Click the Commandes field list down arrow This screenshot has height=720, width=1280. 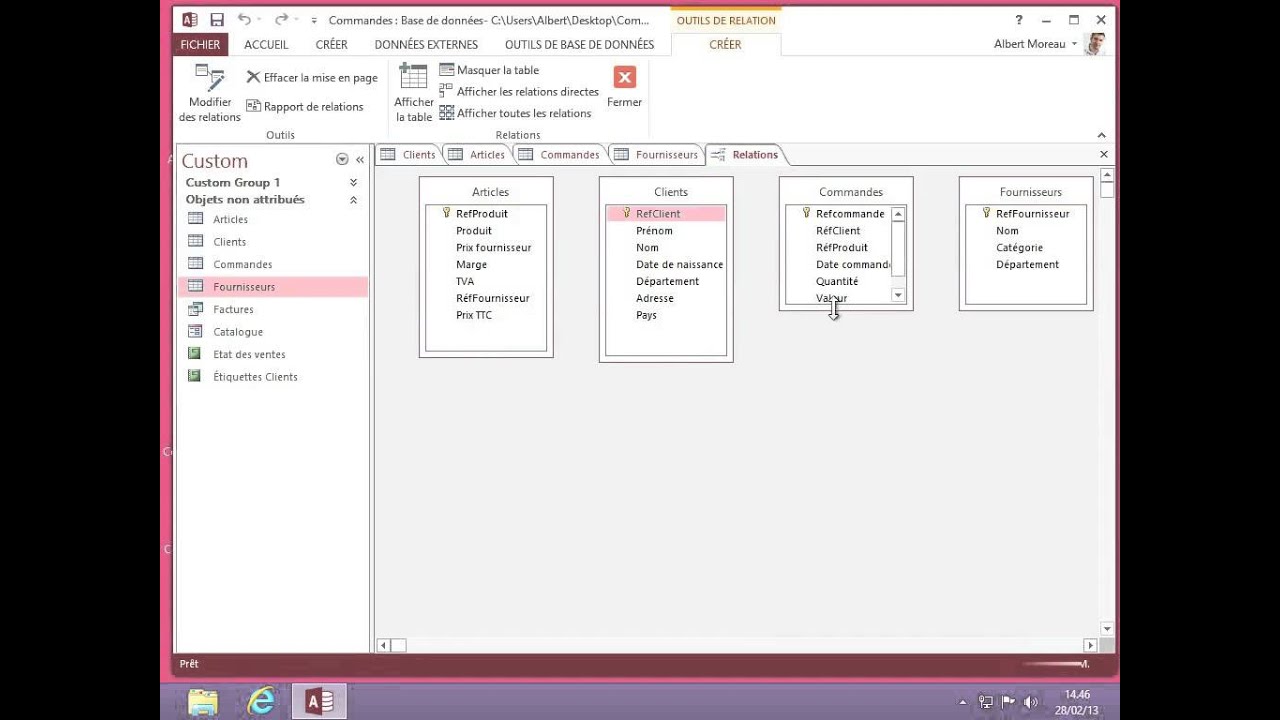coord(898,295)
